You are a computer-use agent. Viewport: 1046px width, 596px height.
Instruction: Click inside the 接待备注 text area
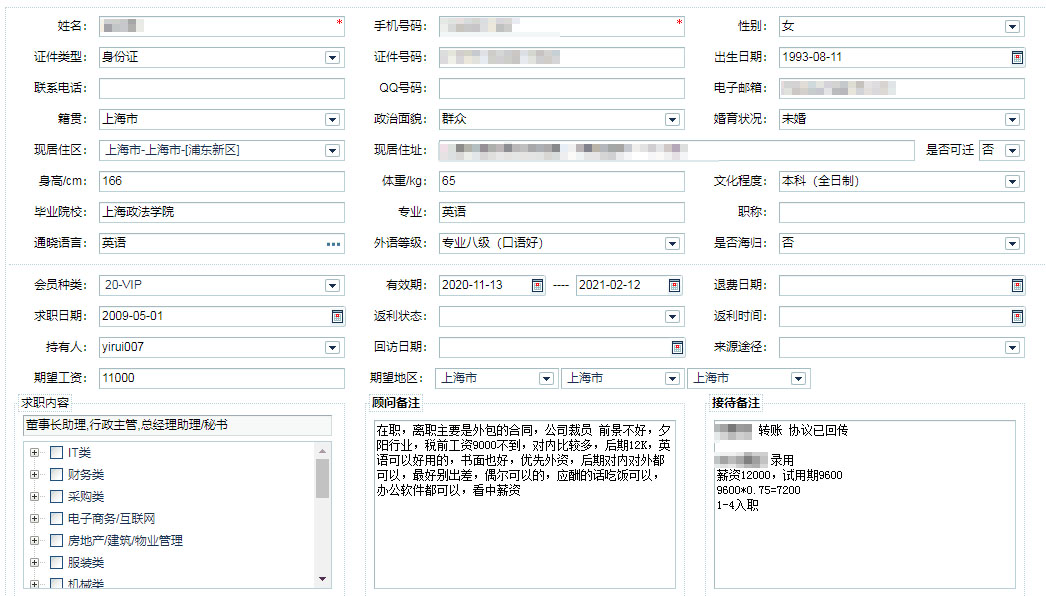pyautogui.click(x=865, y=504)
